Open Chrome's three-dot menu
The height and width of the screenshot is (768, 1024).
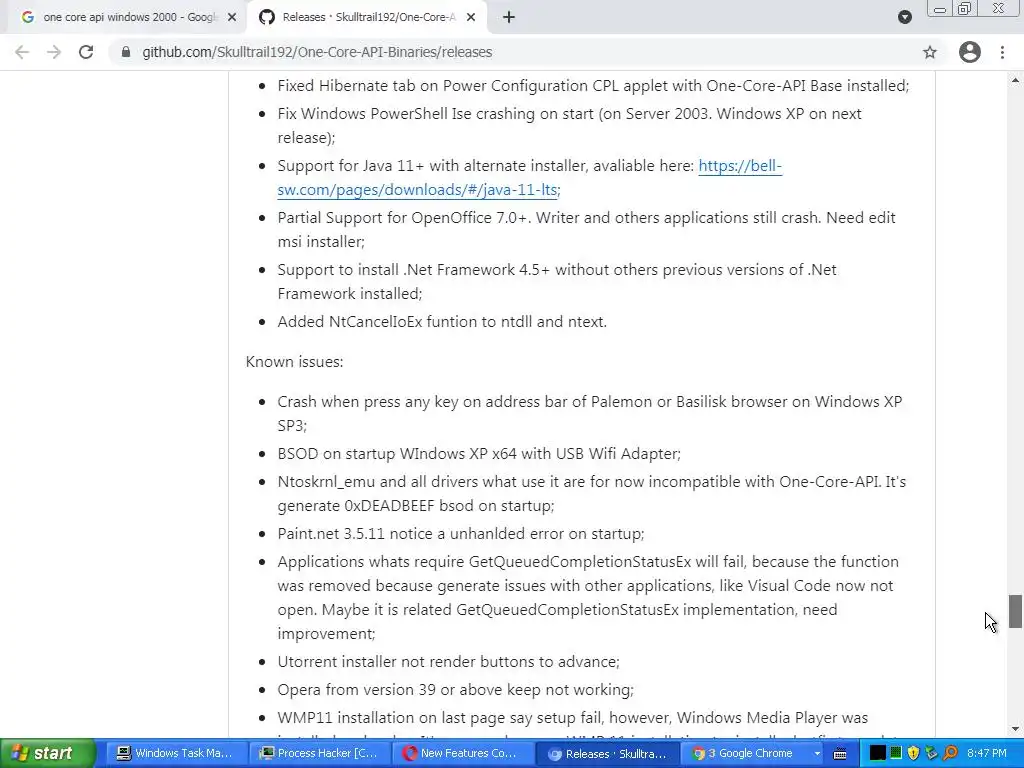point(1002,52)
